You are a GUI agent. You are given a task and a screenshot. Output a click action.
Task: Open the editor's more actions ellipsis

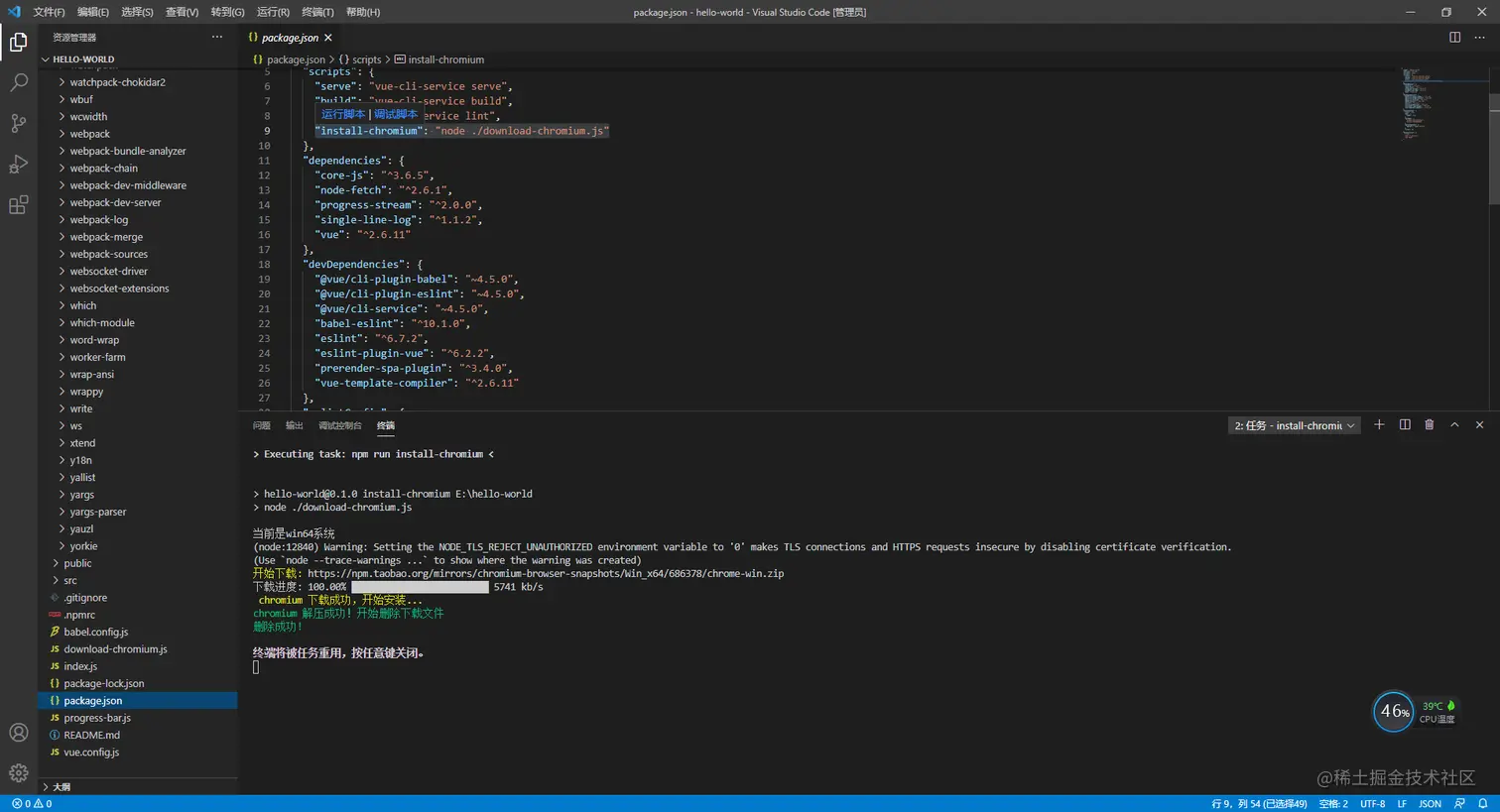(1479, 38)
